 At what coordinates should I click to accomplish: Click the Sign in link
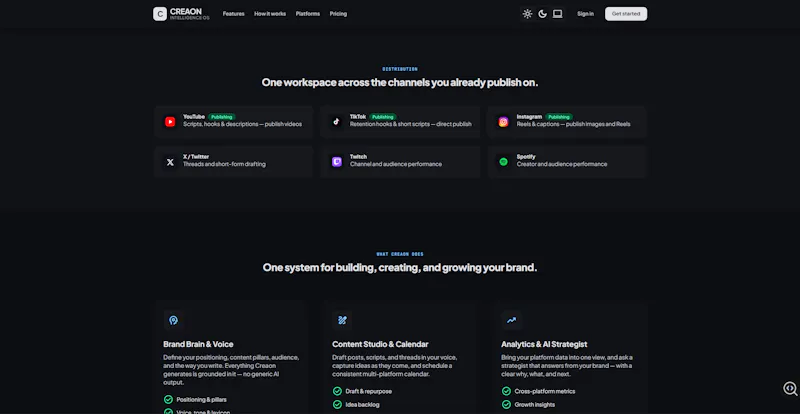[x=585, y=14]
